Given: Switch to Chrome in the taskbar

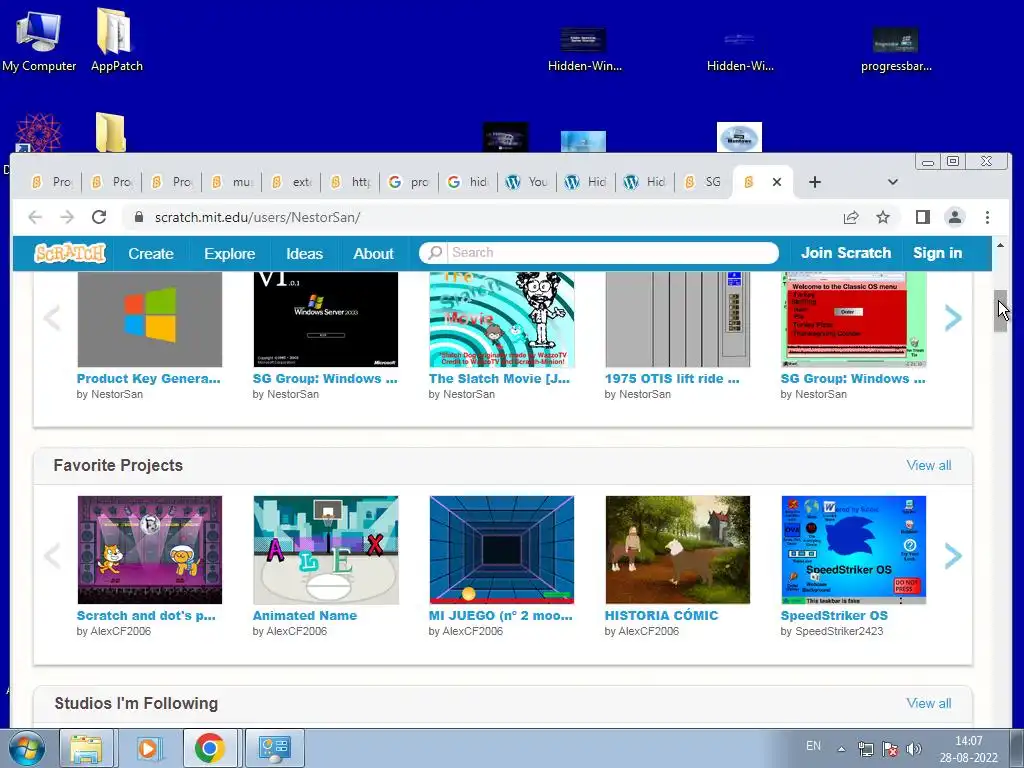Looking at the screenshot, I should coord(210,748).
